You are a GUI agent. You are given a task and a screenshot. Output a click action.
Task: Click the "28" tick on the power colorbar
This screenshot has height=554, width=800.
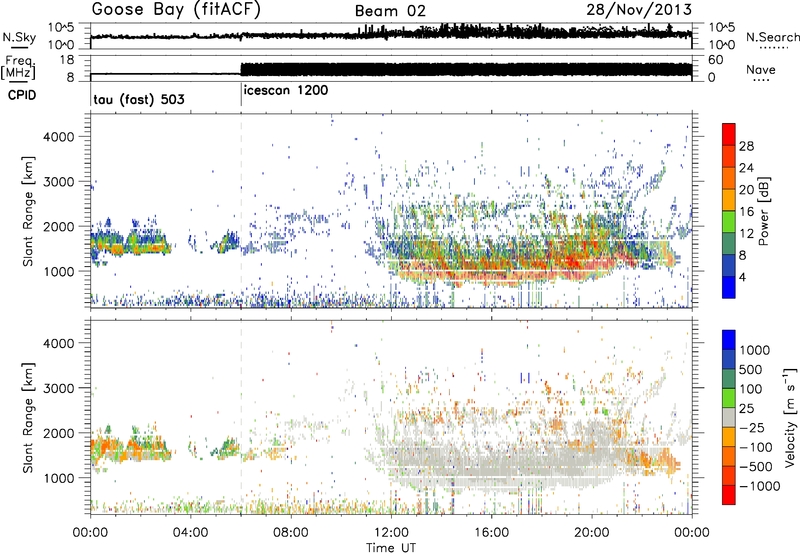click(x=746, y=146)
